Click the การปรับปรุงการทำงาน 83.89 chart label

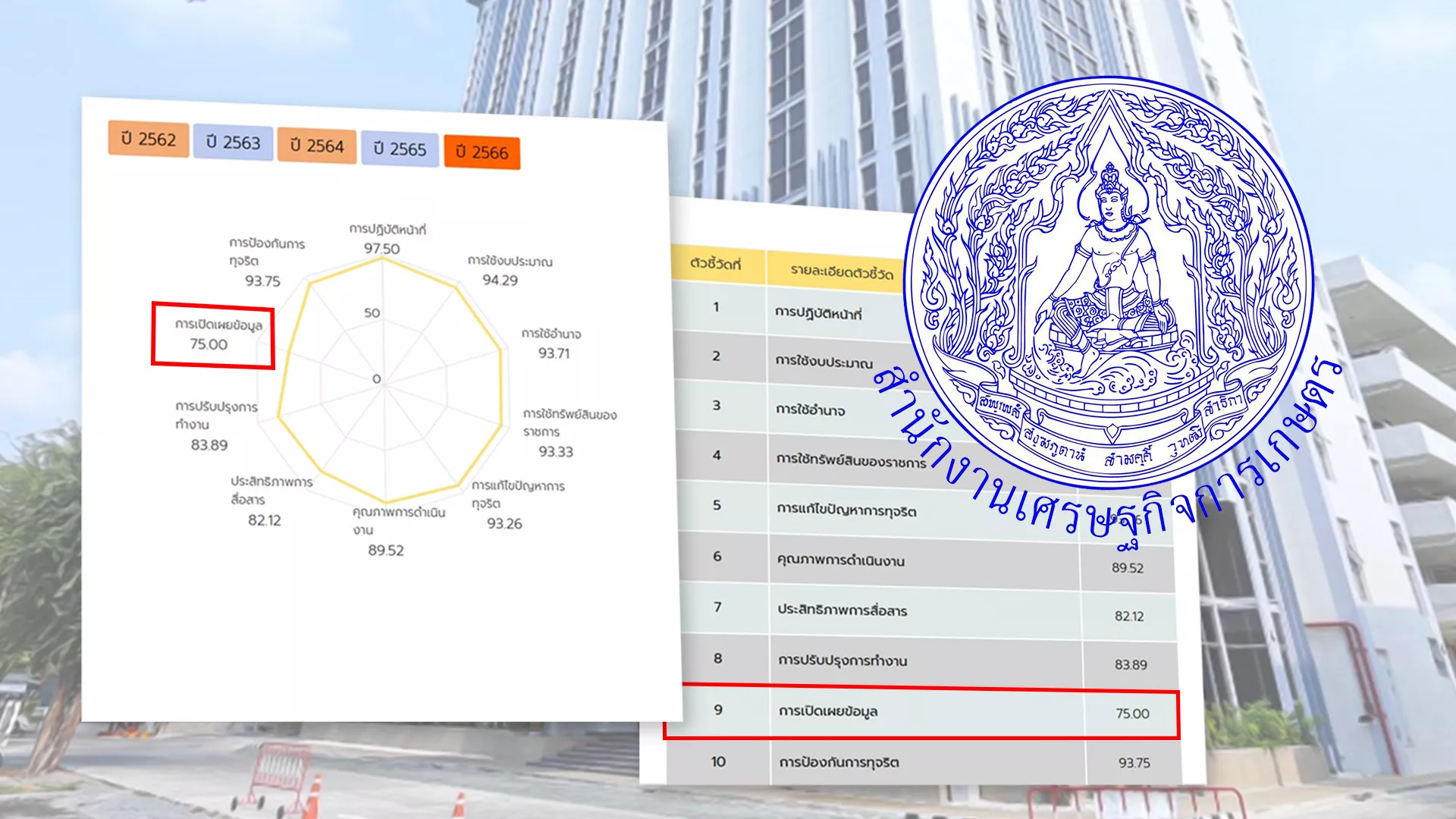coord(216,426)
